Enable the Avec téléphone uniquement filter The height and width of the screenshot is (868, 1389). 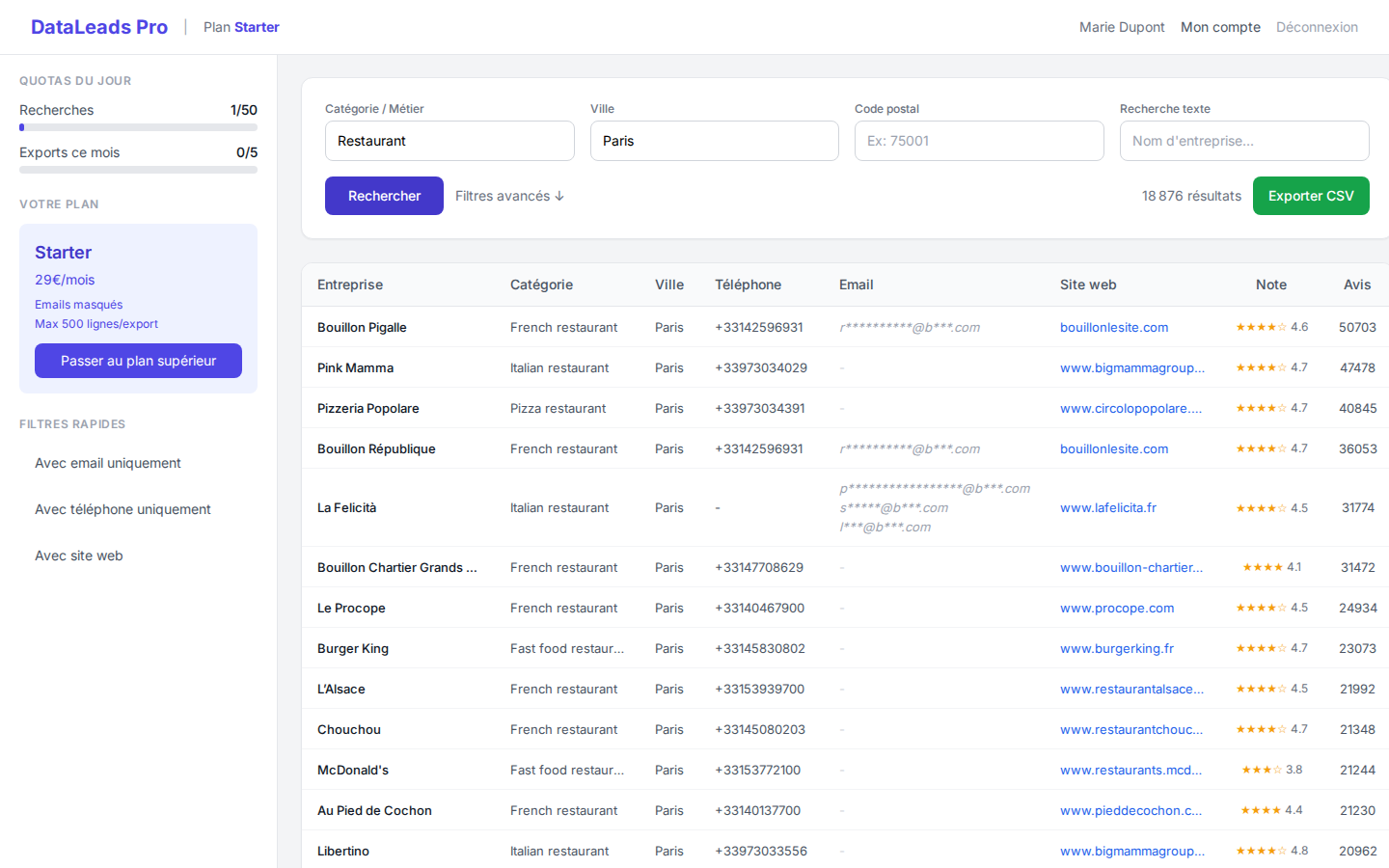(123, 509)
